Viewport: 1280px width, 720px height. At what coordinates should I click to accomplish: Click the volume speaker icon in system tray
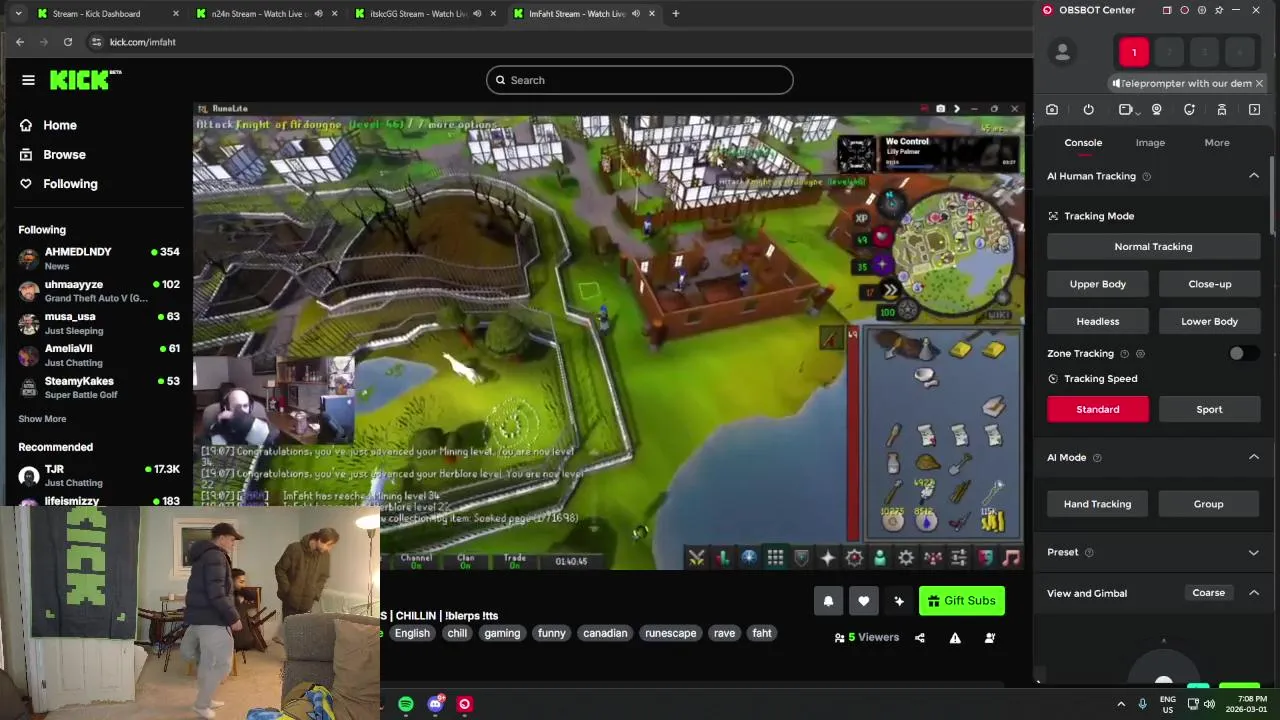pos(1210,704)
